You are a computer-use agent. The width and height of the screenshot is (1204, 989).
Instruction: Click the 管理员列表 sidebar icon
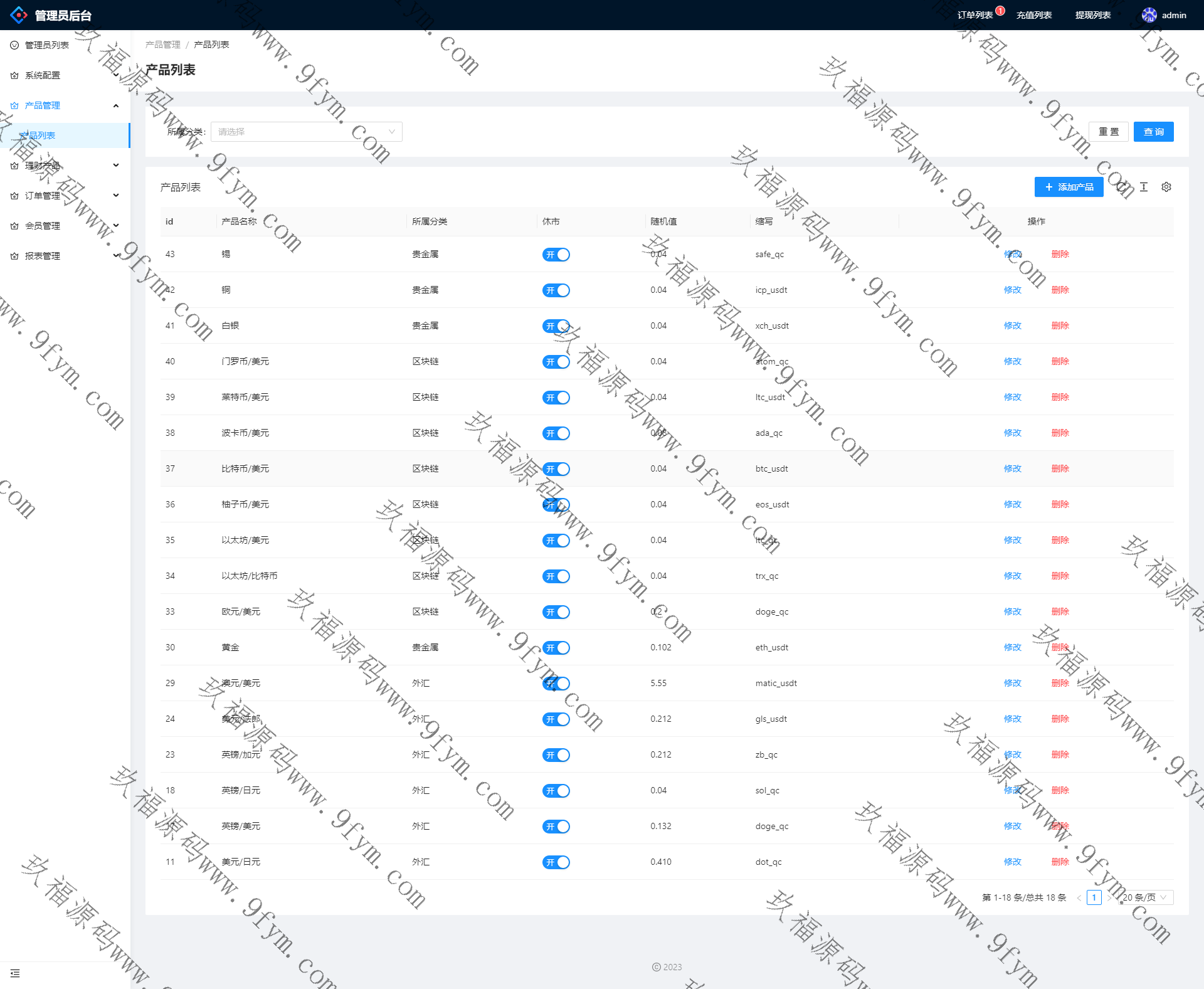[14, 45]
